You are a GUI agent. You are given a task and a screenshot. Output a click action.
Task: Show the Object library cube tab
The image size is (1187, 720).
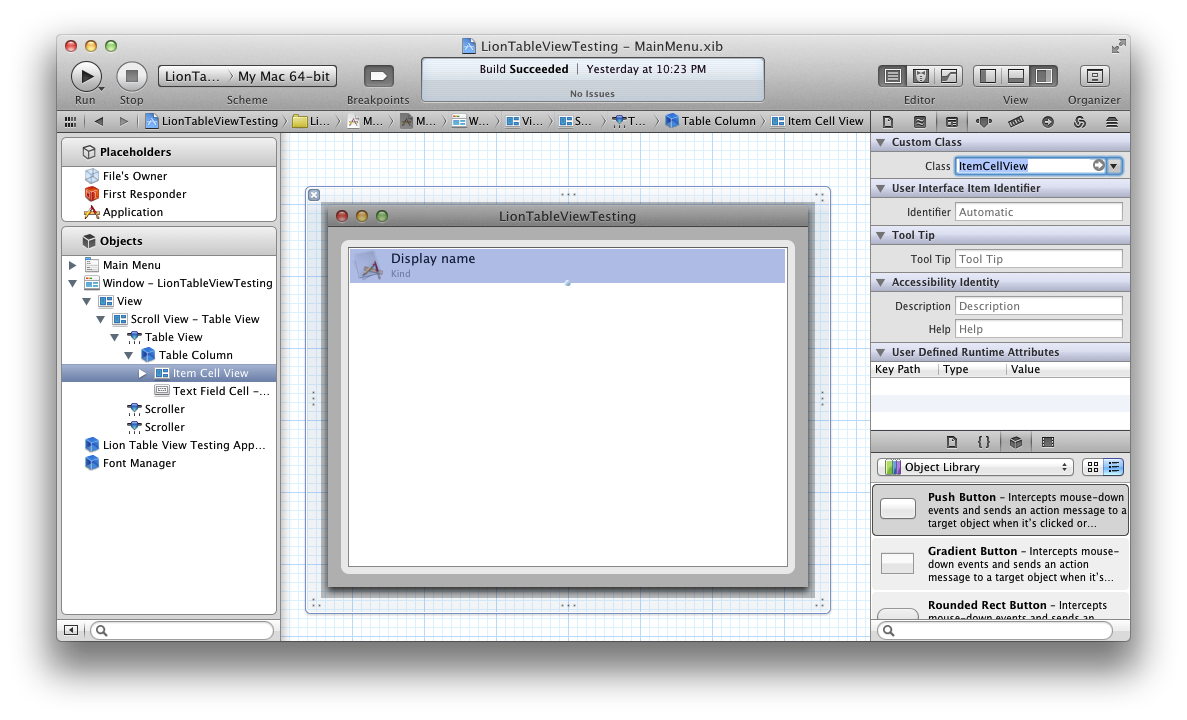tap(1016, 442)
